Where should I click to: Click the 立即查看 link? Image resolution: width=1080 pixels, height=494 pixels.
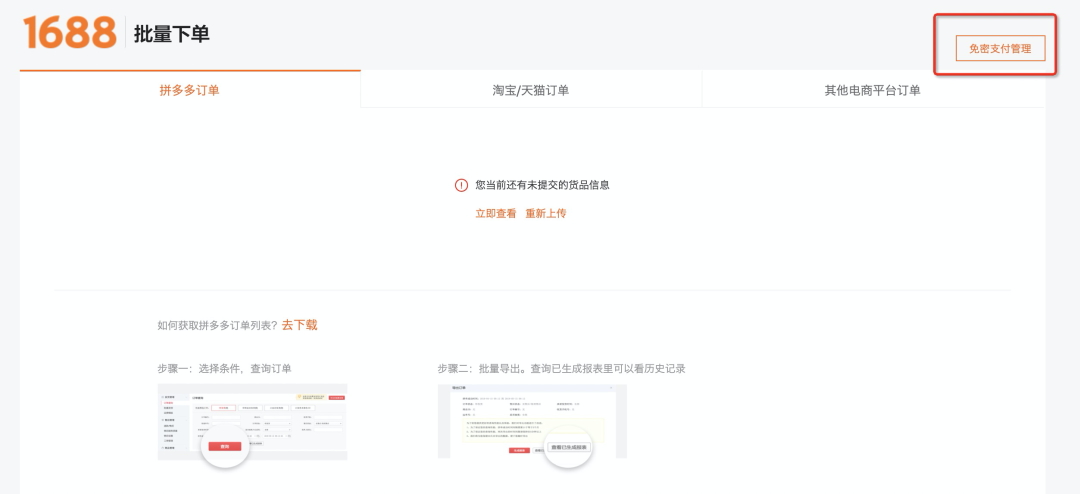[x=496, y=214]
